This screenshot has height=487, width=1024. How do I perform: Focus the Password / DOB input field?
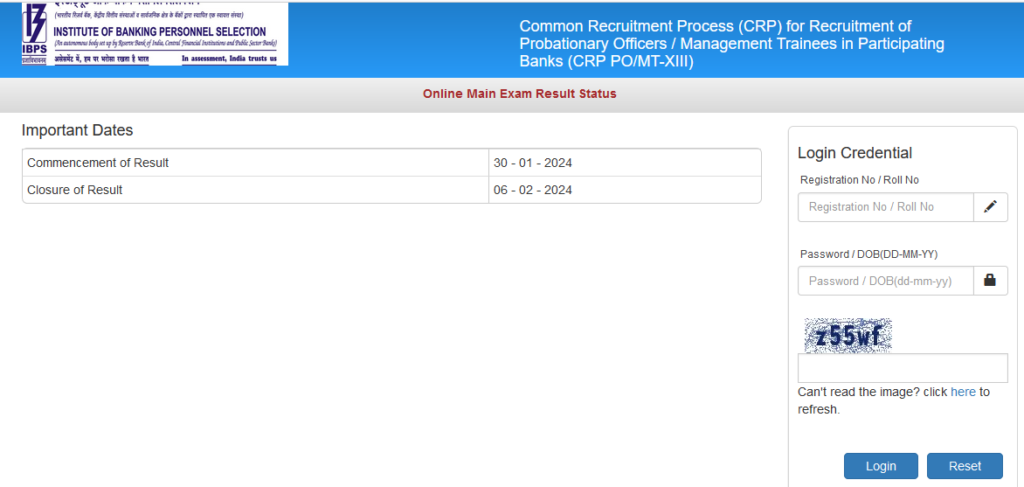pyautogui.click(x=886, y=281)
